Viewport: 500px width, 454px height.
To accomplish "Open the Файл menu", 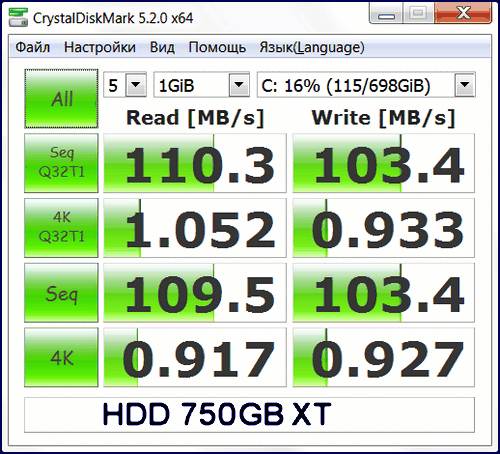I will [33, 47].
